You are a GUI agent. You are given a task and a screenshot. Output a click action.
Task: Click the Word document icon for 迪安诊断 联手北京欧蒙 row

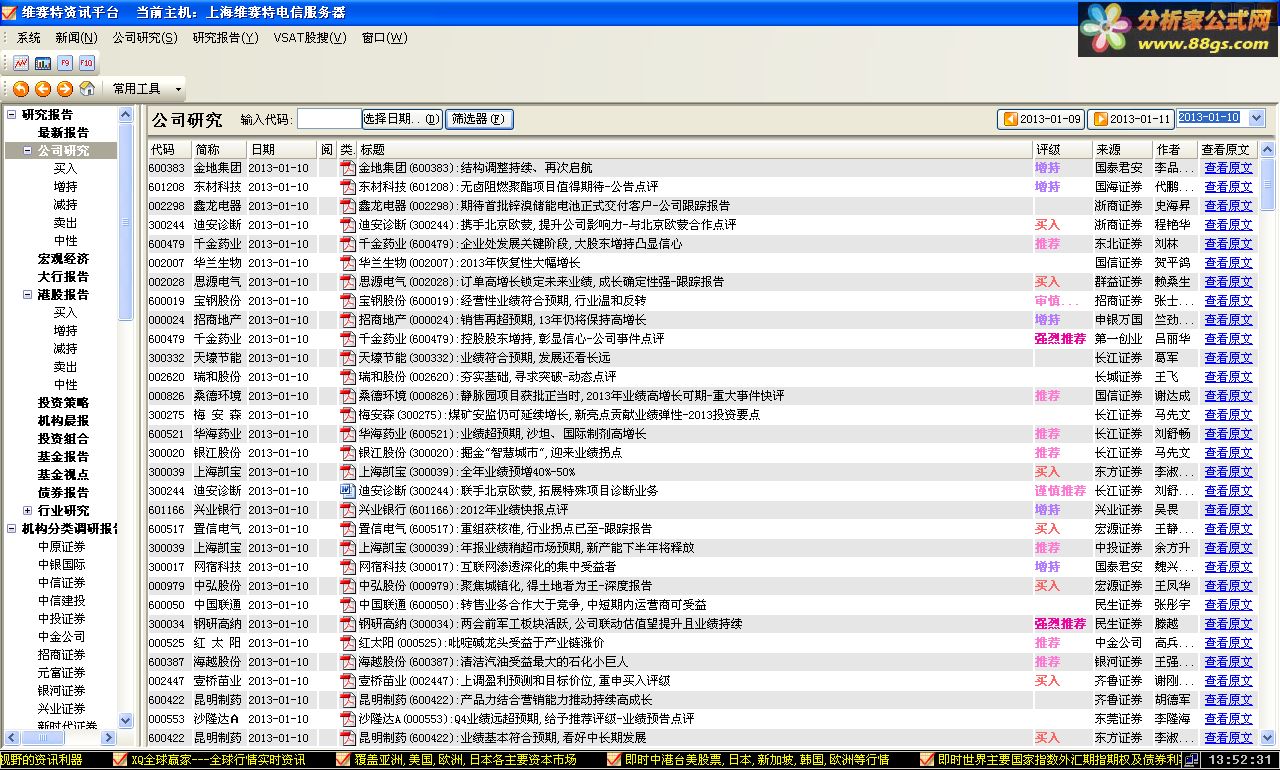347,491
